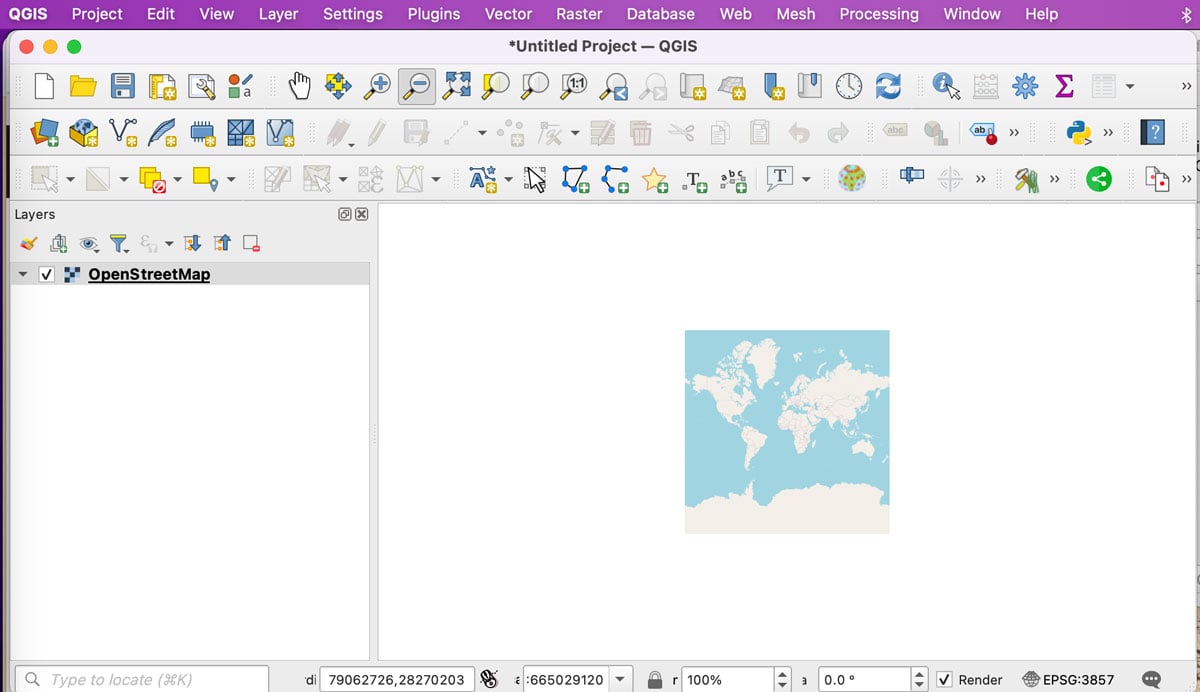
Task: Open the Style Manager icon
Action: tap(240, 86)
